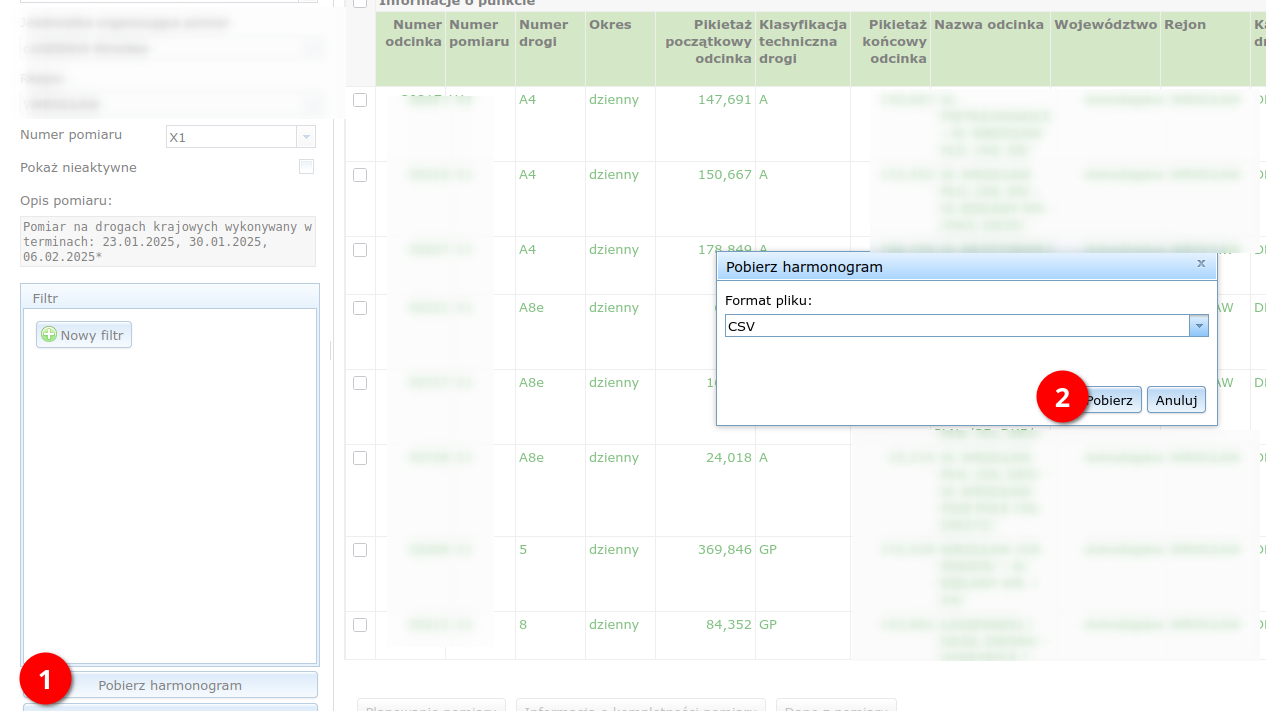1266x711 pixels.
Task: Click the green plus icon on Nowy filtr
Action: coord(49,335)
